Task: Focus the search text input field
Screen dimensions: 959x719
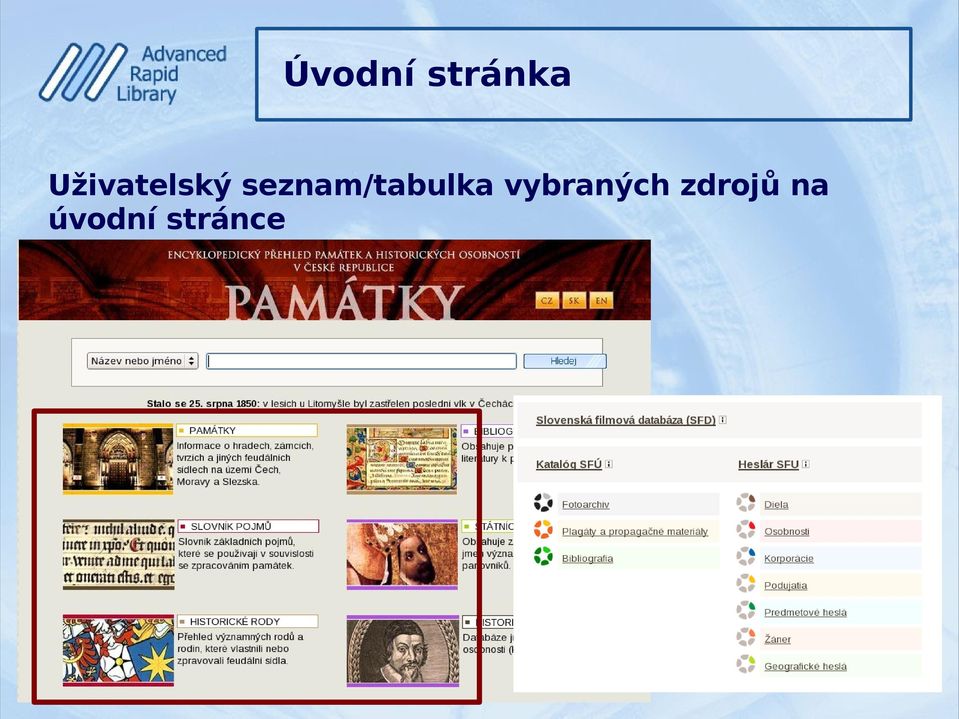Action: click(x=361, y=361)
